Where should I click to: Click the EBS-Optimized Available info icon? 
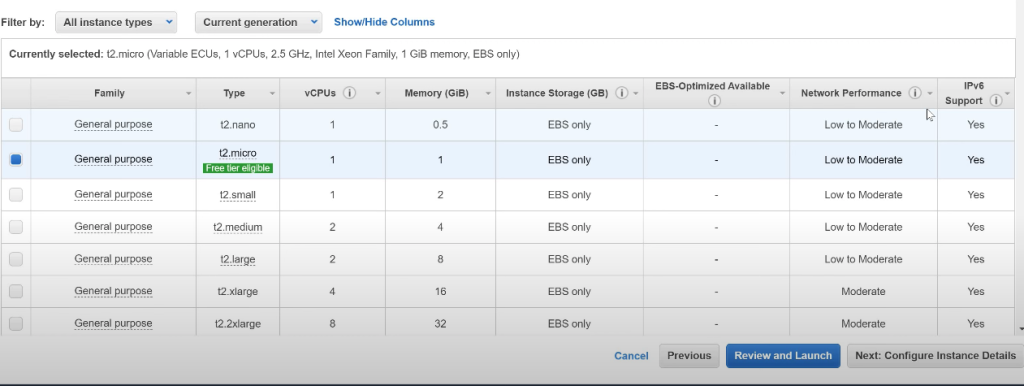coord(714,101)
